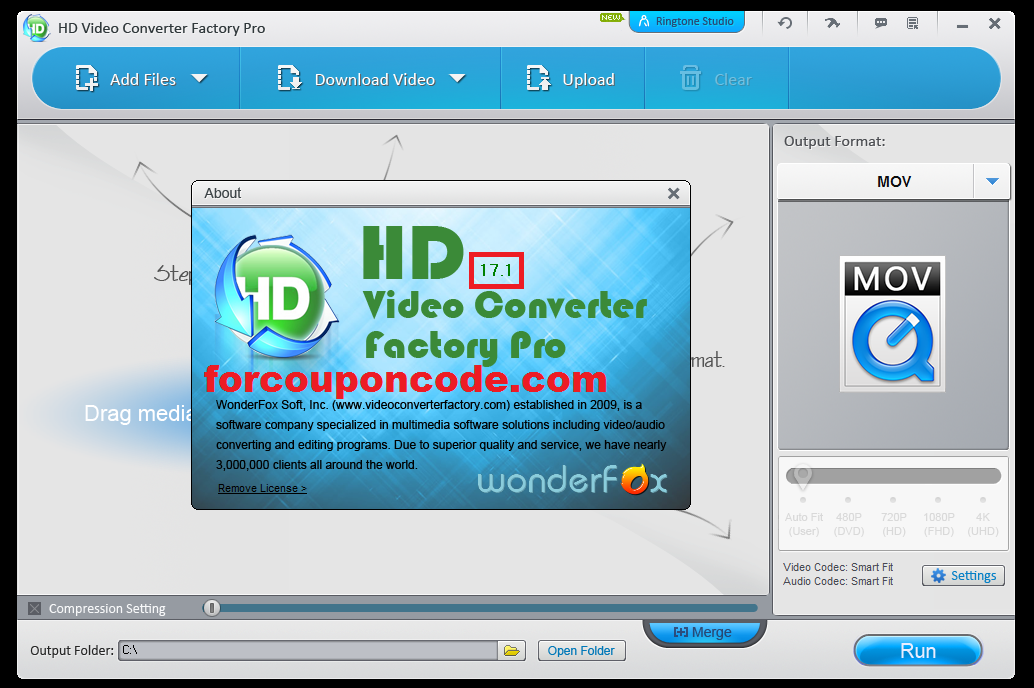Close HD Video Converter Factory Pro window
The height and width of the screenshot is (688, 1034).
(x=995, y=24)
